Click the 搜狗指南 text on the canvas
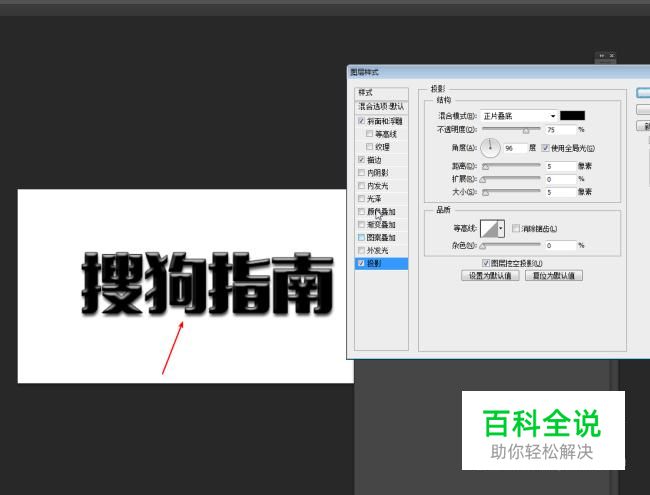Image resolution: width=650 pixels, height=495 pixels. tap(207, 284)
